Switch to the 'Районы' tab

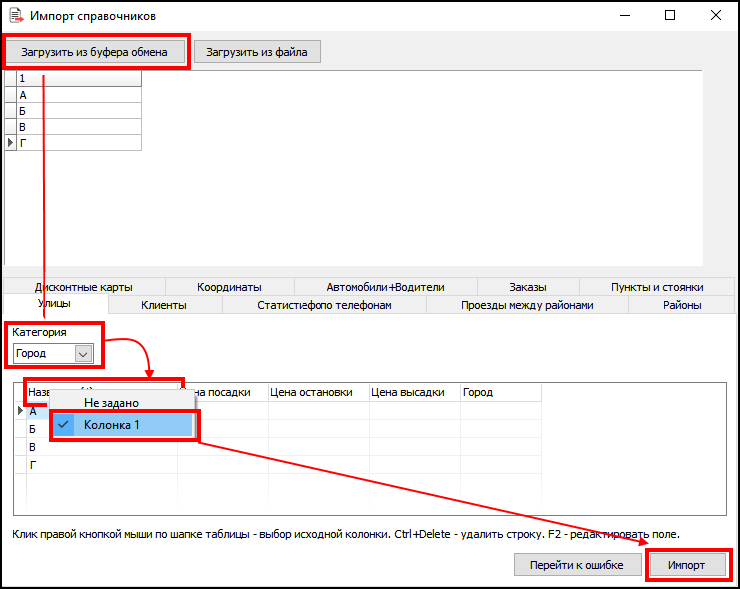(x=682, y=305)
